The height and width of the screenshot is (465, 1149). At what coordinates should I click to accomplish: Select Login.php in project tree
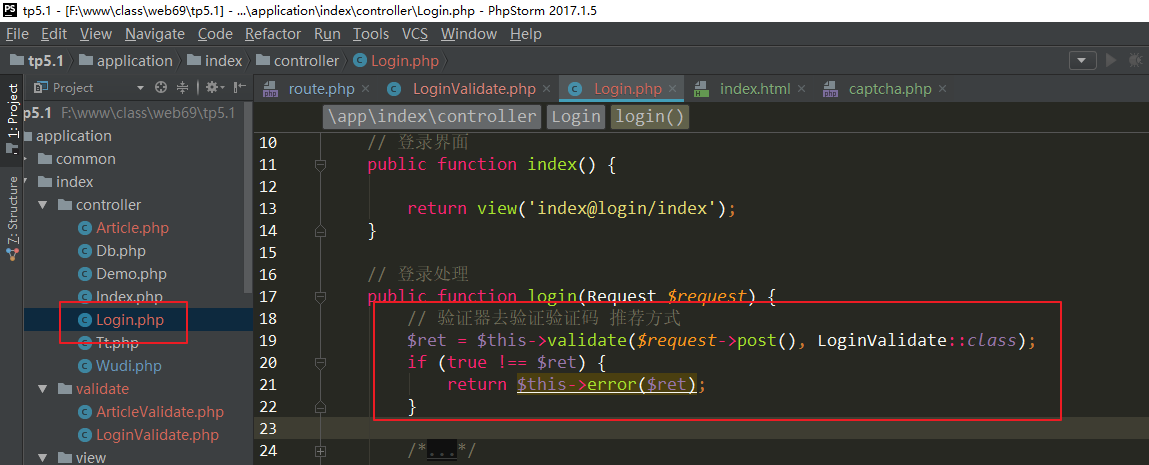130,320
